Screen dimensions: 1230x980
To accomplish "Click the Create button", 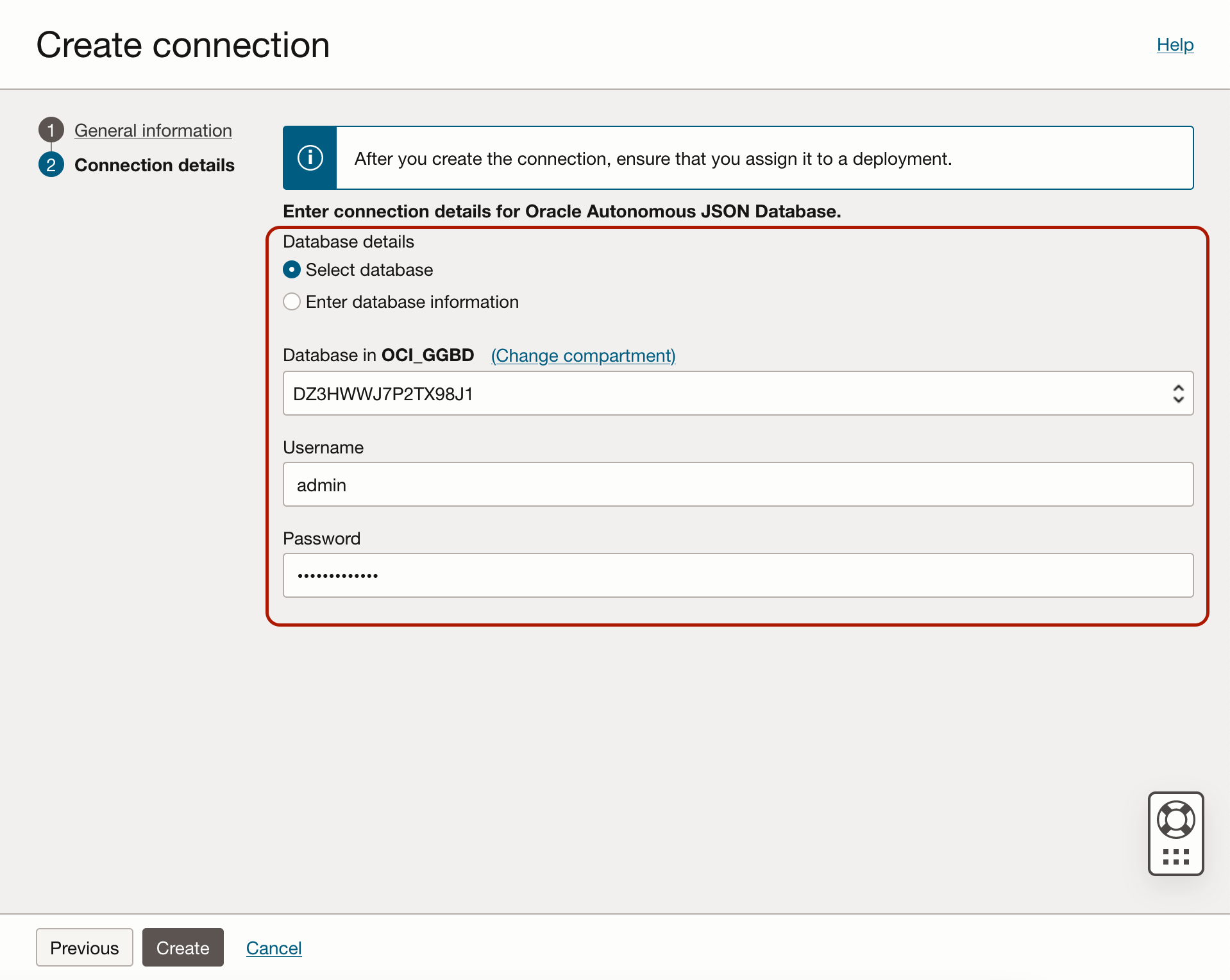I will (x=183, y=947).
